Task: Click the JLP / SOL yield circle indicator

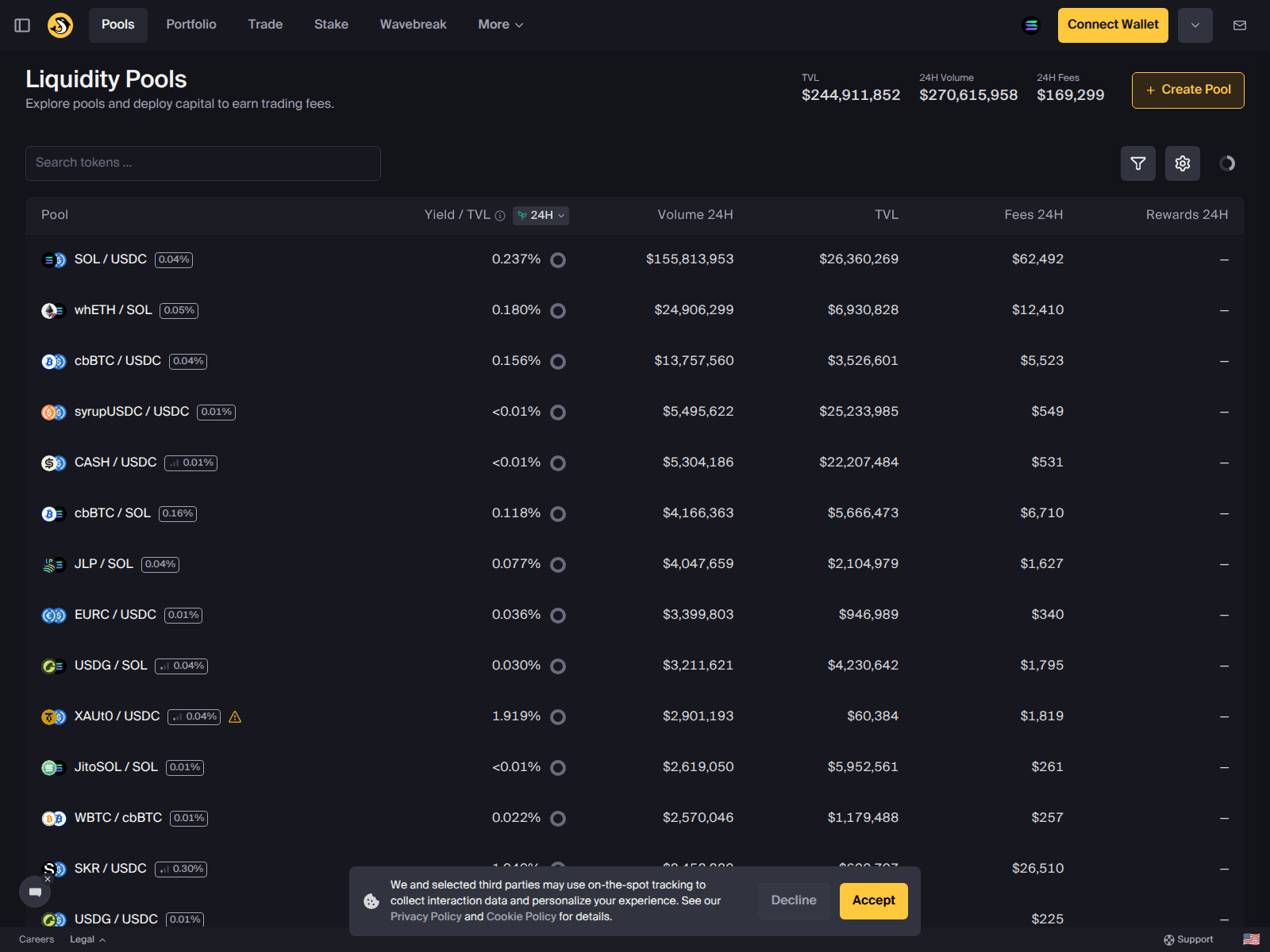Action: (558, 565)
